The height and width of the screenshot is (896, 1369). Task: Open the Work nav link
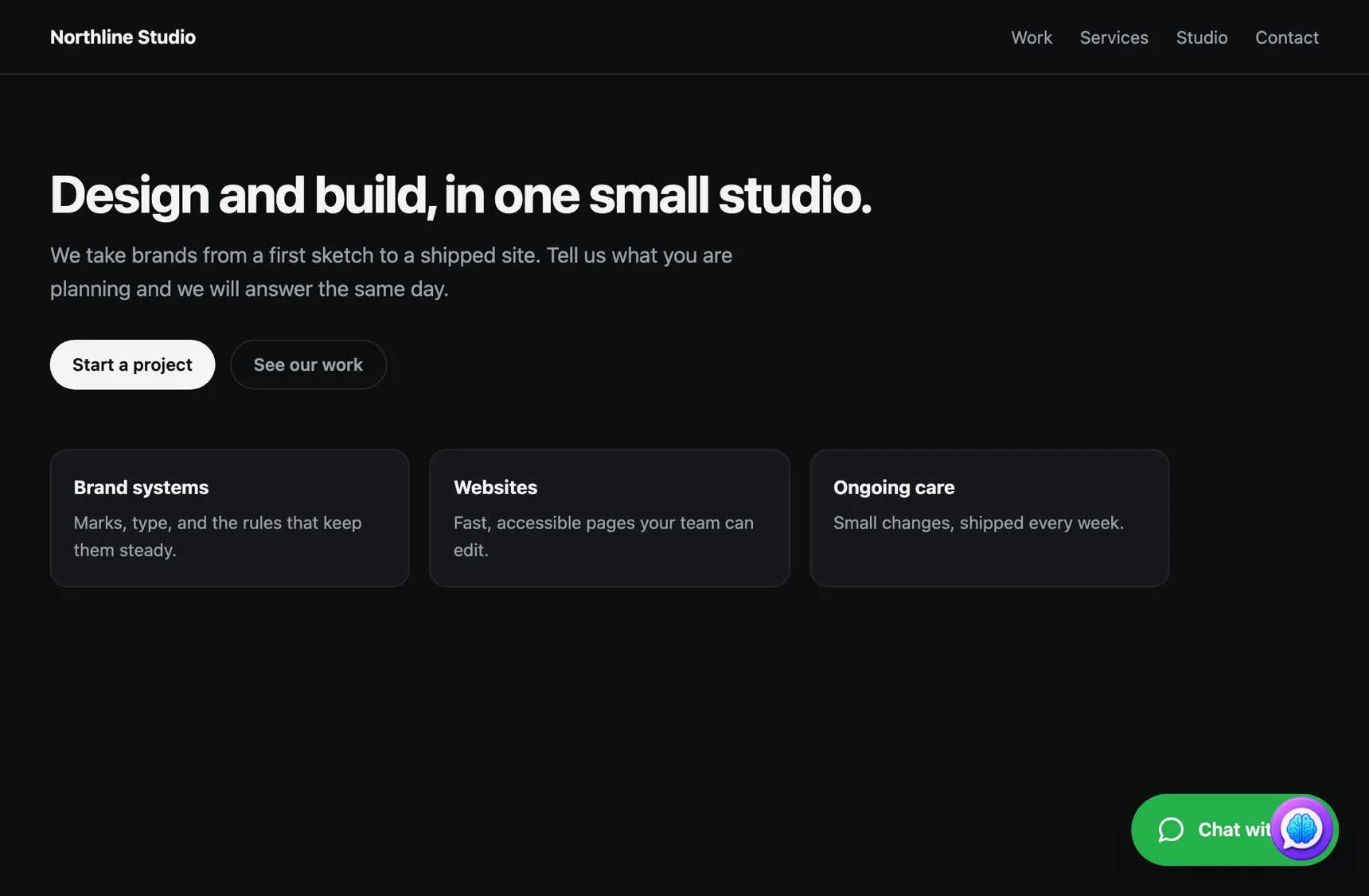1032,37
